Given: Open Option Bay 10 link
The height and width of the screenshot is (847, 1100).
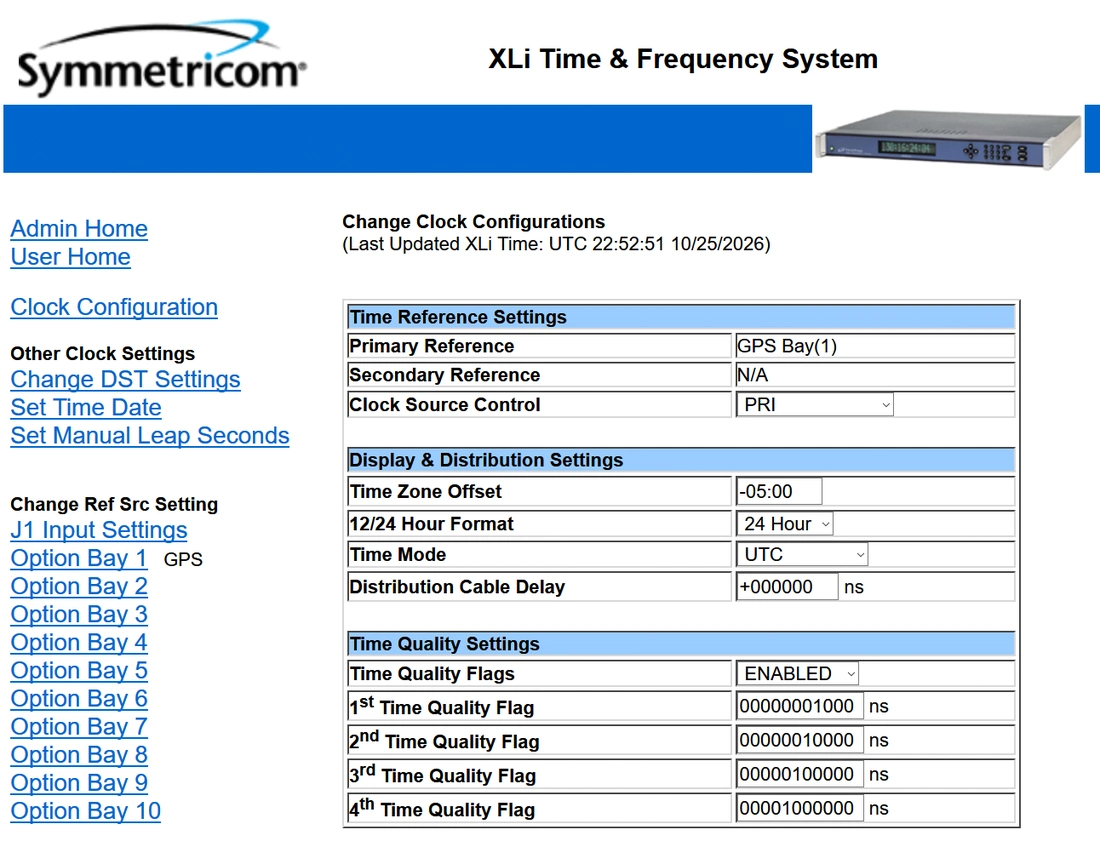Looking at the screenshot, I should click(x=86, y=811).
